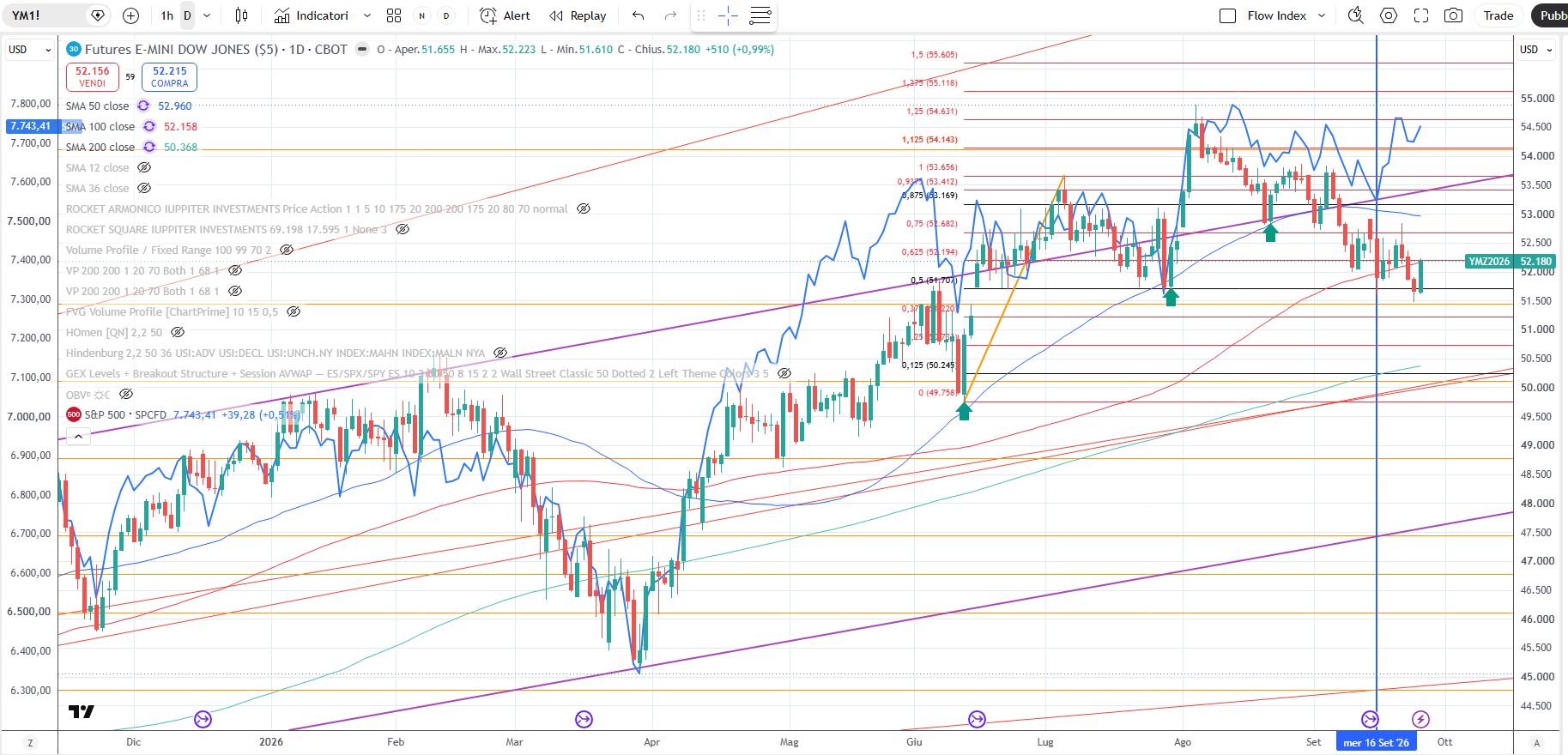Show the FVG Volume Profile ChartPrime indicator
This screenshot has width=1568, height=755.
pyautogui.click(x=294, y=312)
